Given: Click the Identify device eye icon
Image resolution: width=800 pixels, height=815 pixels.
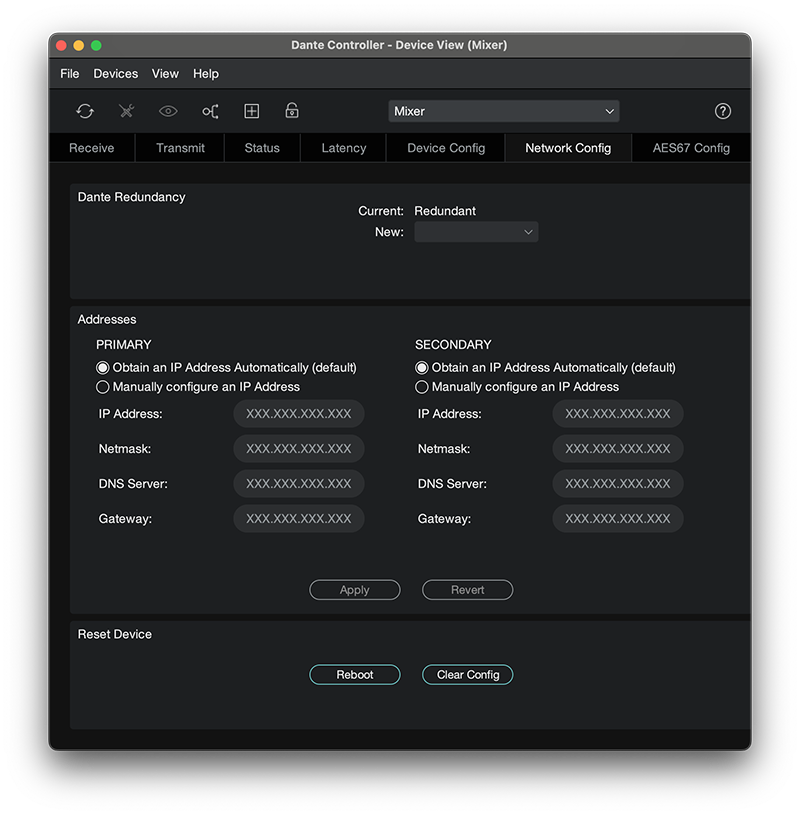Looking at the screenshot, I should coord(168,111).
